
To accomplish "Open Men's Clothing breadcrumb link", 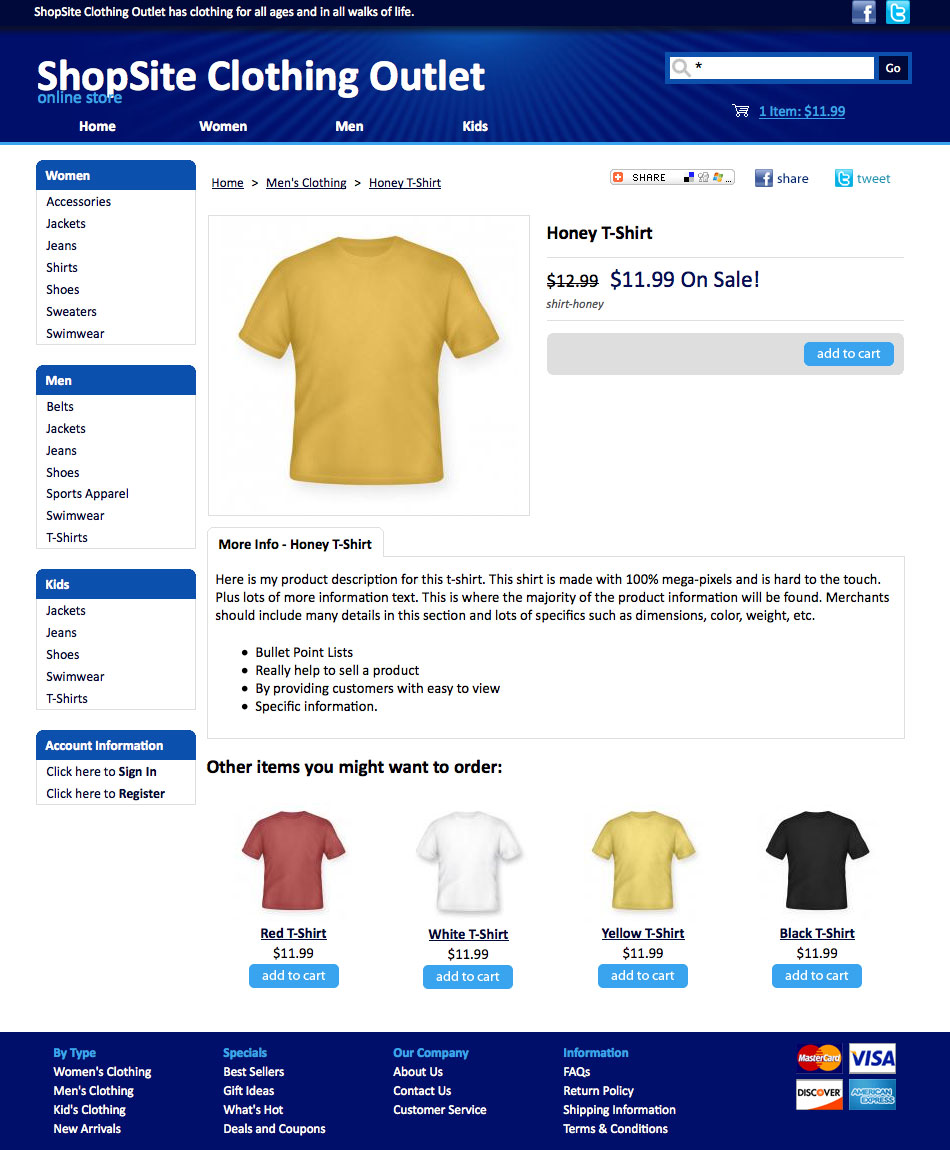I will point(306,183).
